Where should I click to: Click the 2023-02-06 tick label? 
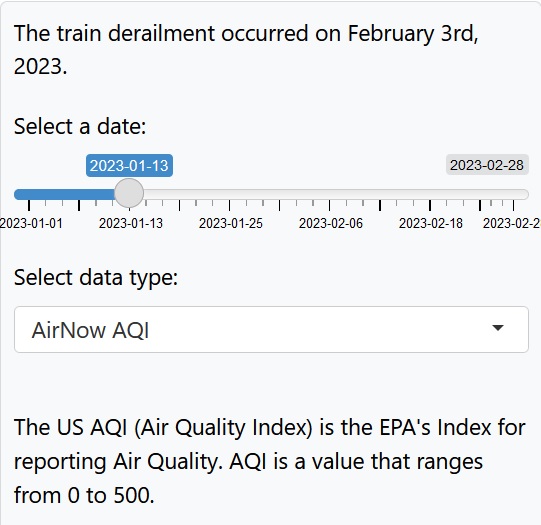(x=331, y=224)
